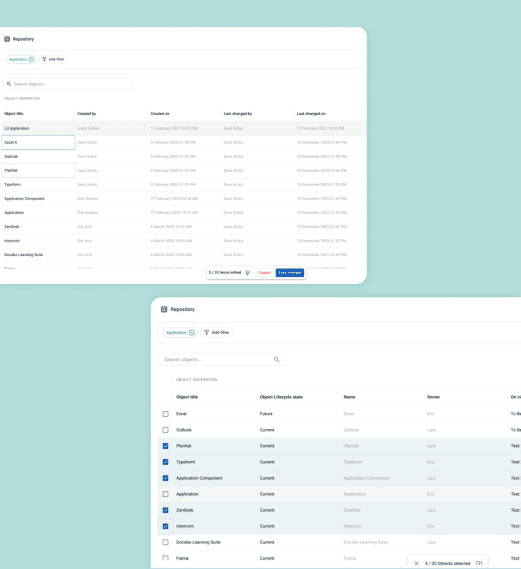This screenshot has height=569, width=521.
Task: Check the Application row checkbox
Action: point(165,494)
